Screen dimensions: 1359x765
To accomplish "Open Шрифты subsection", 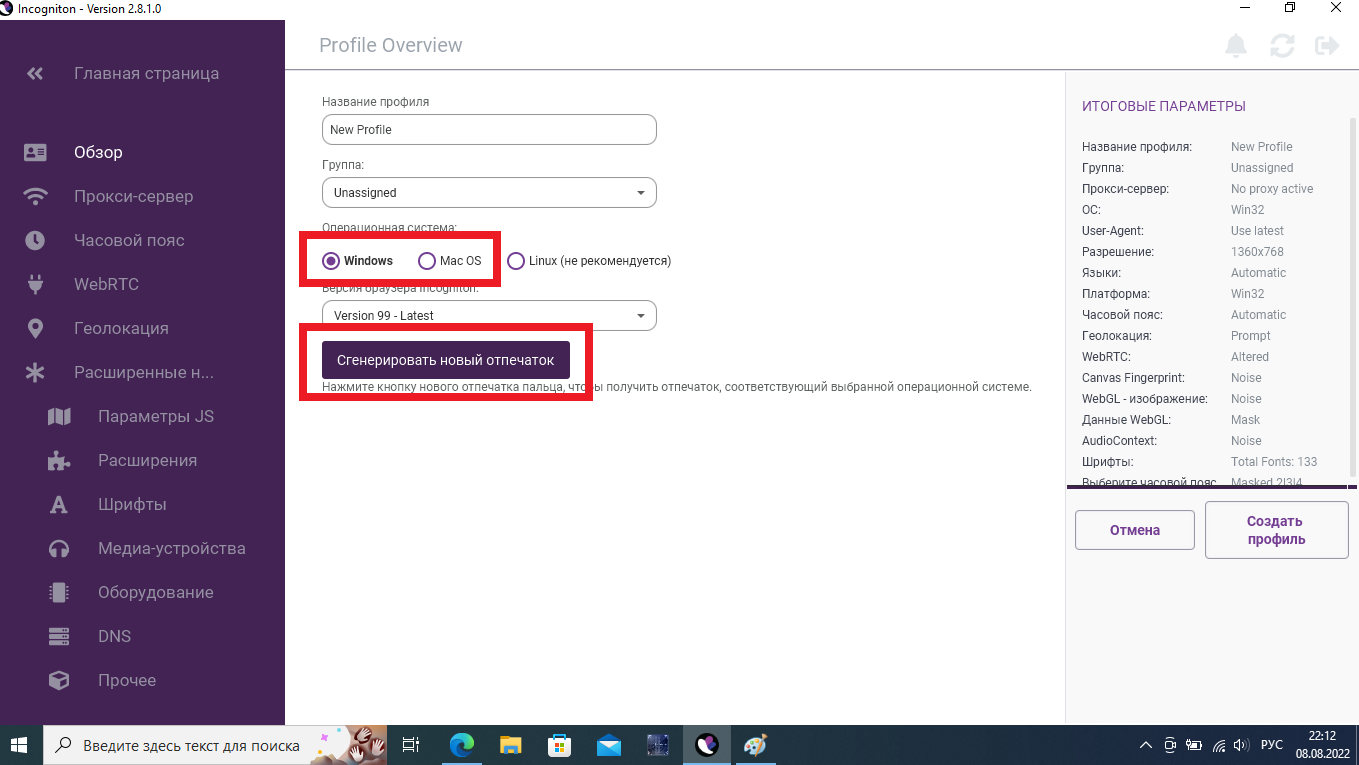I will point(132,504).
